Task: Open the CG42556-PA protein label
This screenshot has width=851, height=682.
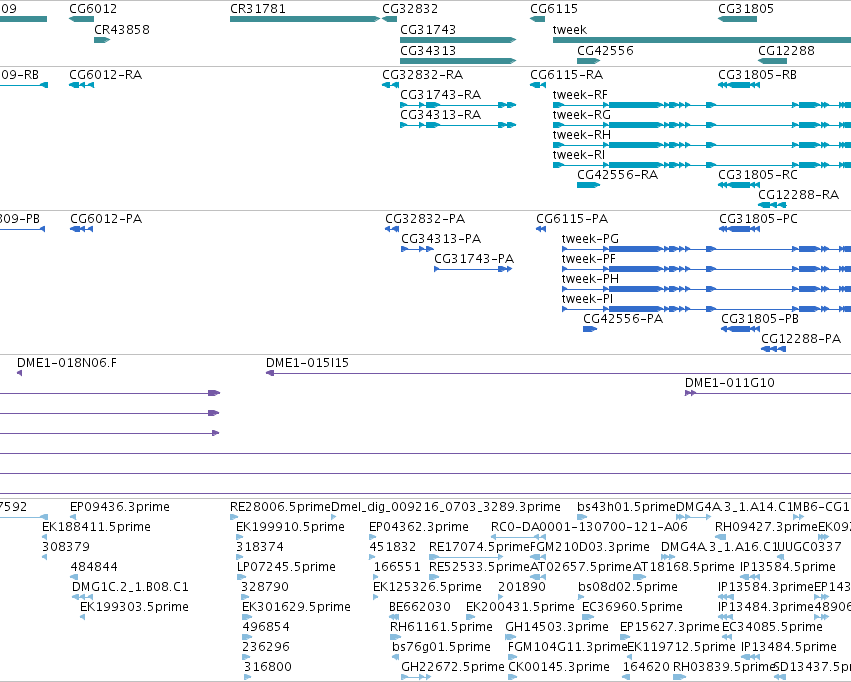Action: click(x=623, y=318)
